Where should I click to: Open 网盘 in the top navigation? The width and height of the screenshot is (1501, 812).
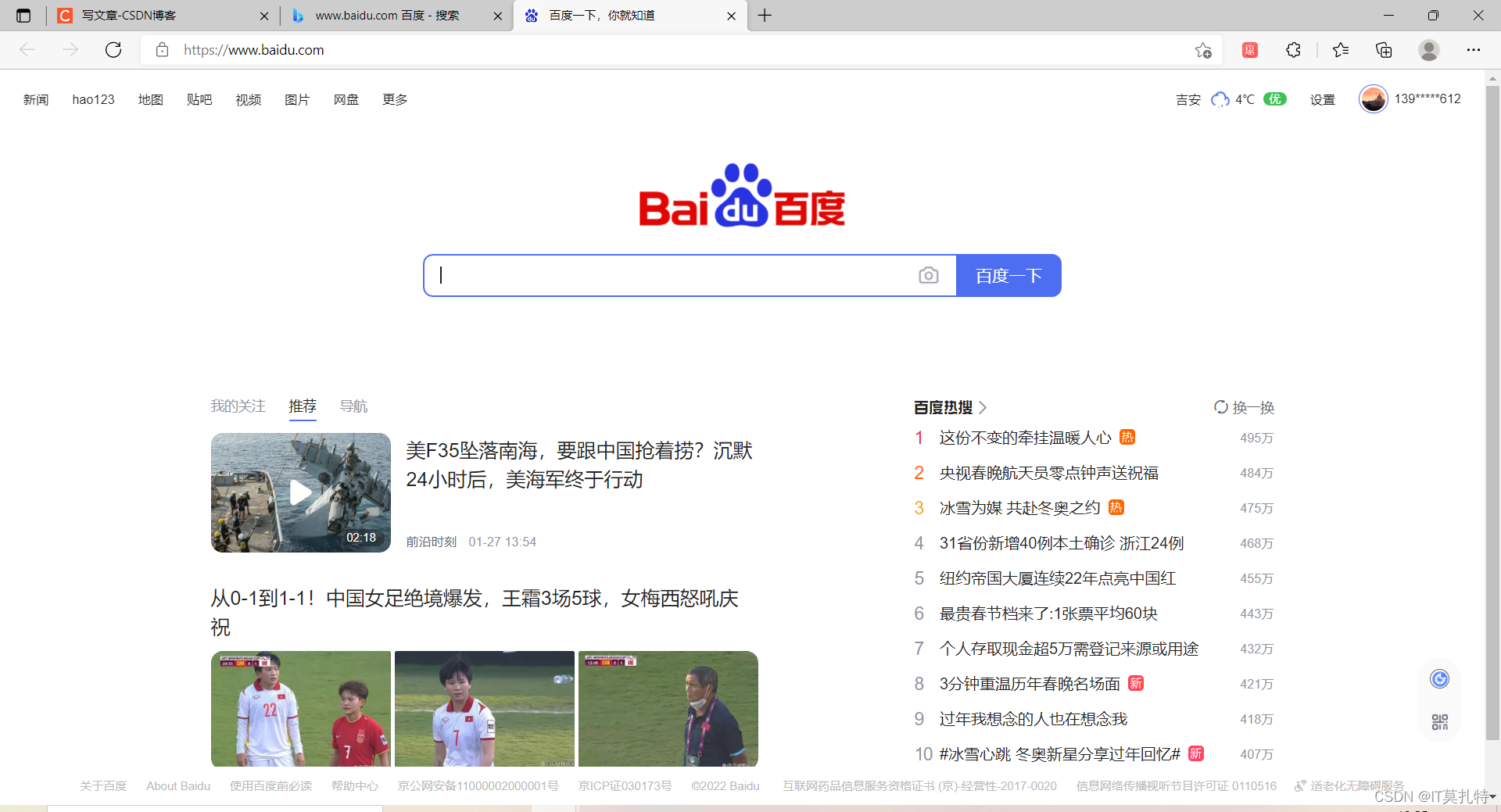point(346,99)
